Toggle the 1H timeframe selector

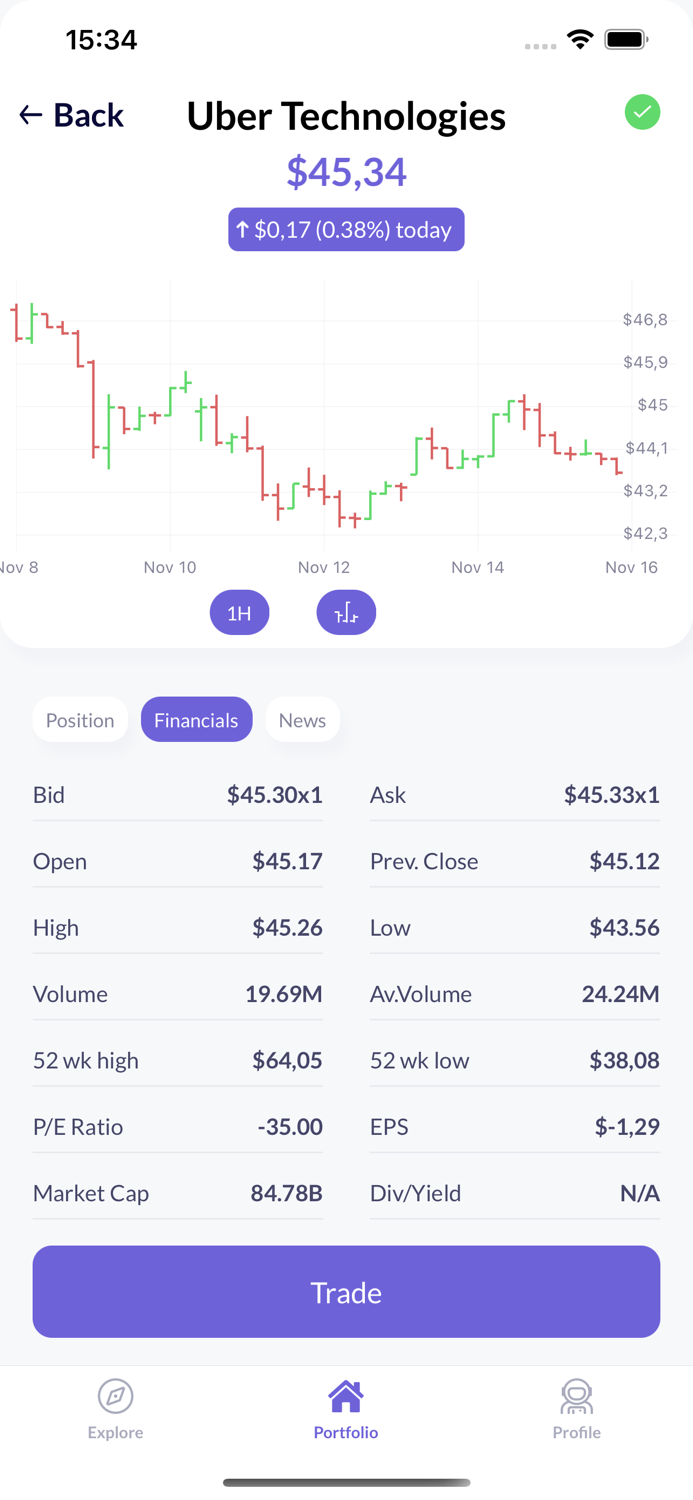click(x=239, y=612)
